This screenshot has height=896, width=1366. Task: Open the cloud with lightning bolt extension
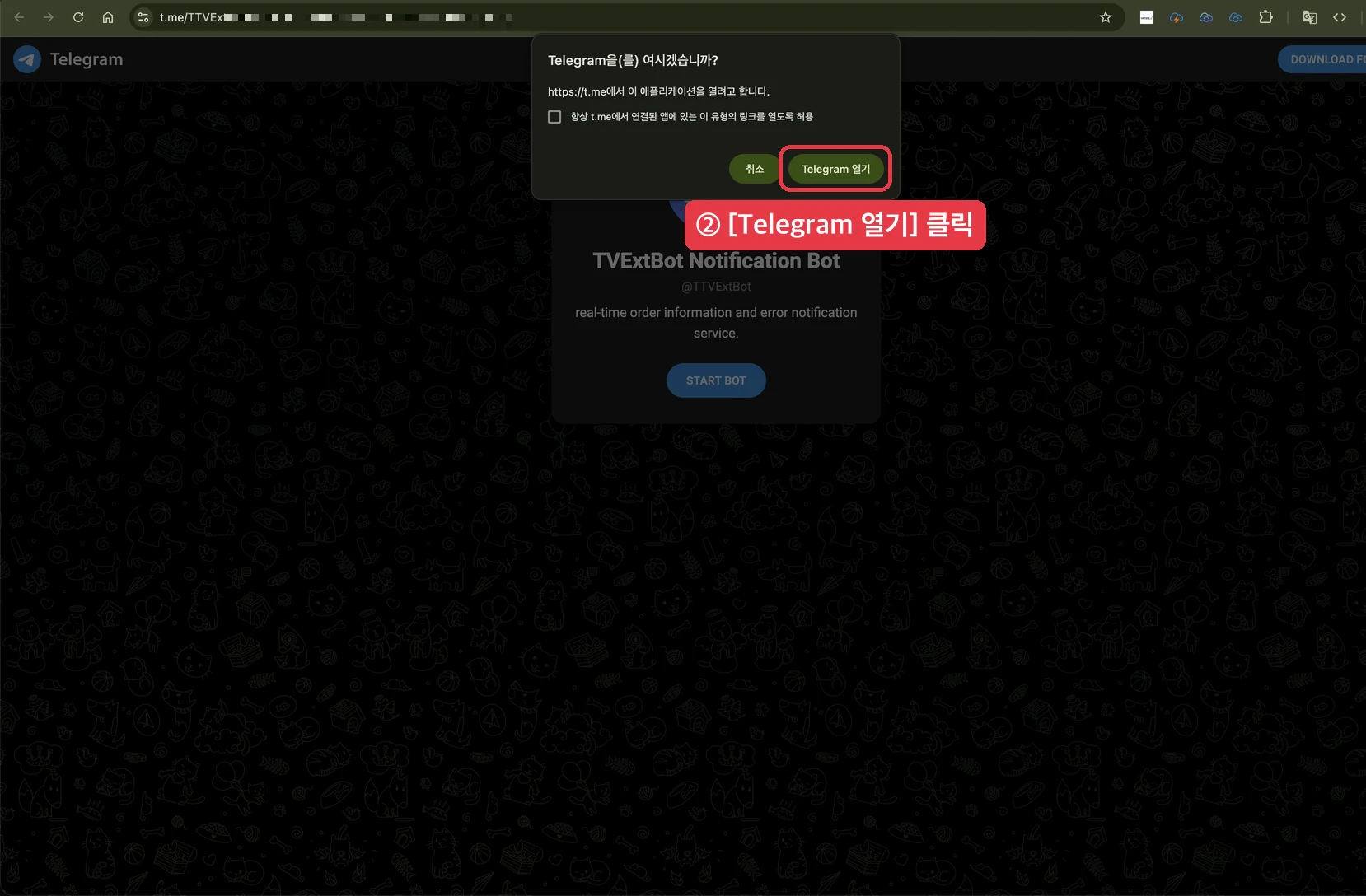[x=1177, y=17]
